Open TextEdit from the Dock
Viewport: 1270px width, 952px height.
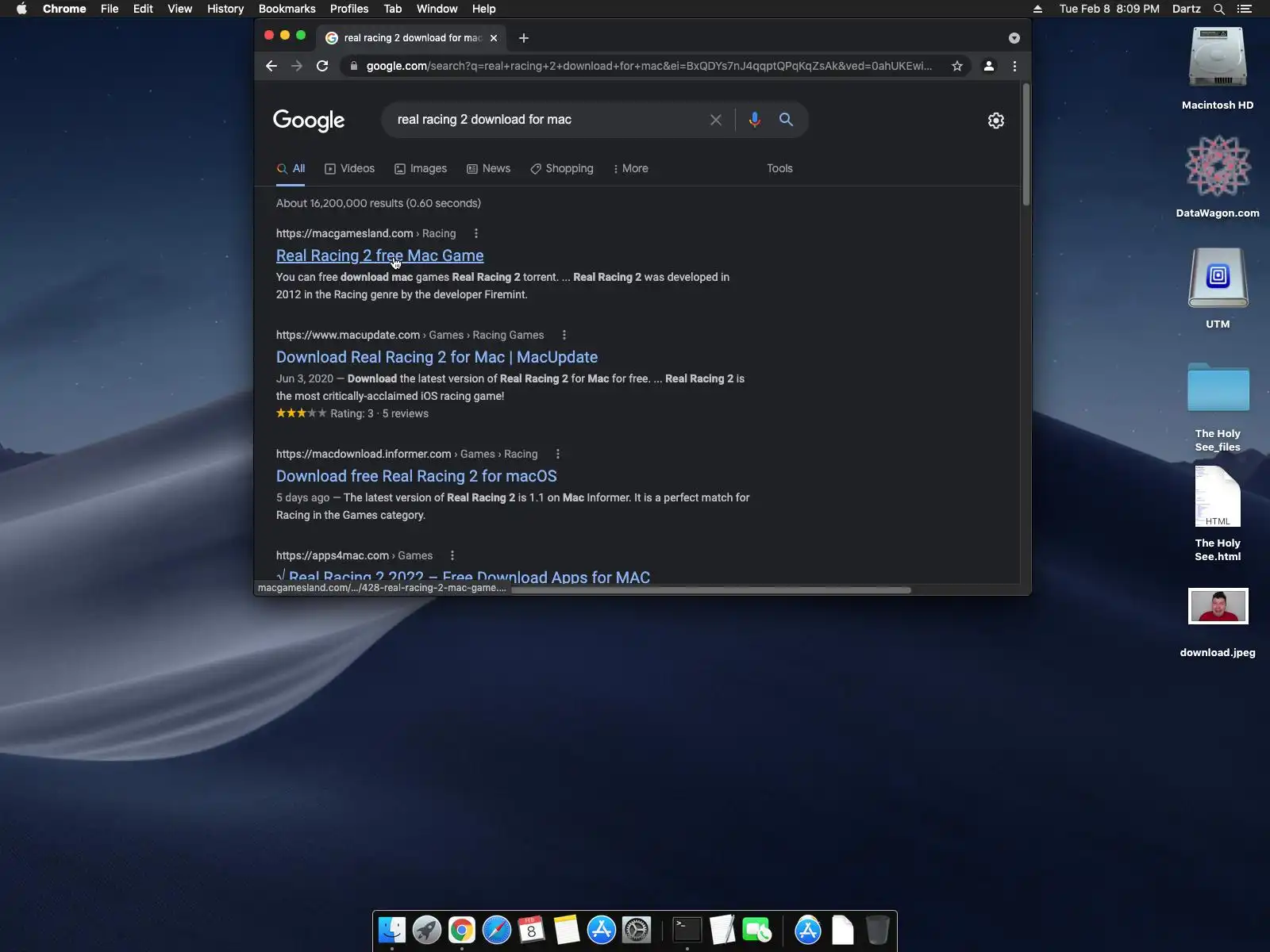click(722, 930)
